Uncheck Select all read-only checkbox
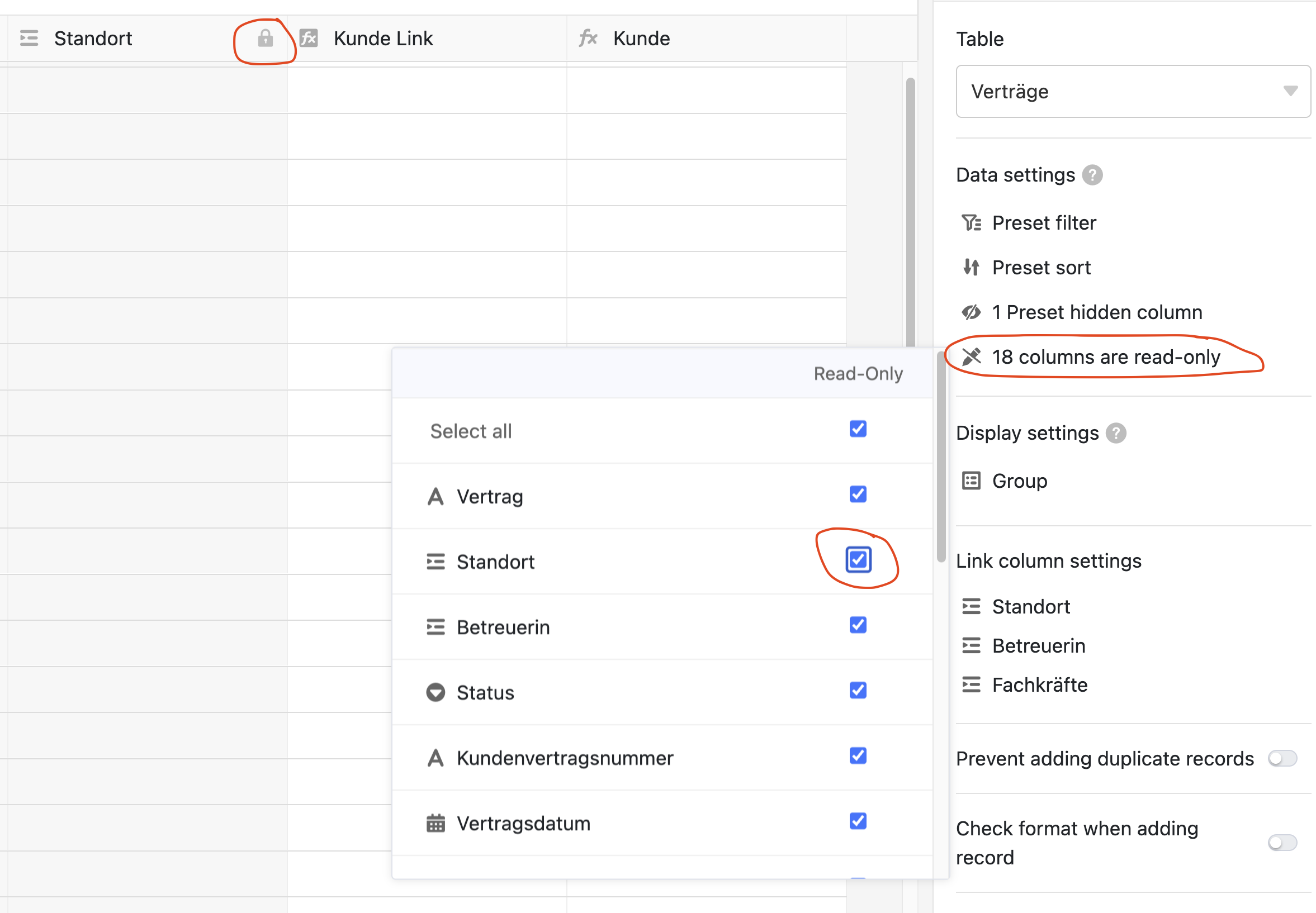The width and height of the screenshot is (1316, 913). click(x=858, y=429)
